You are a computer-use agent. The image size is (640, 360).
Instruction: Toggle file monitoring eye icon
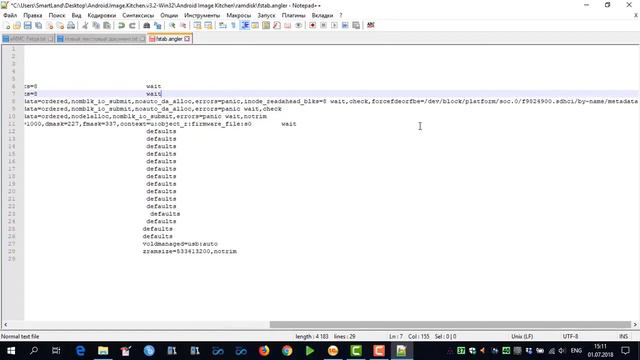pos(298,25)
